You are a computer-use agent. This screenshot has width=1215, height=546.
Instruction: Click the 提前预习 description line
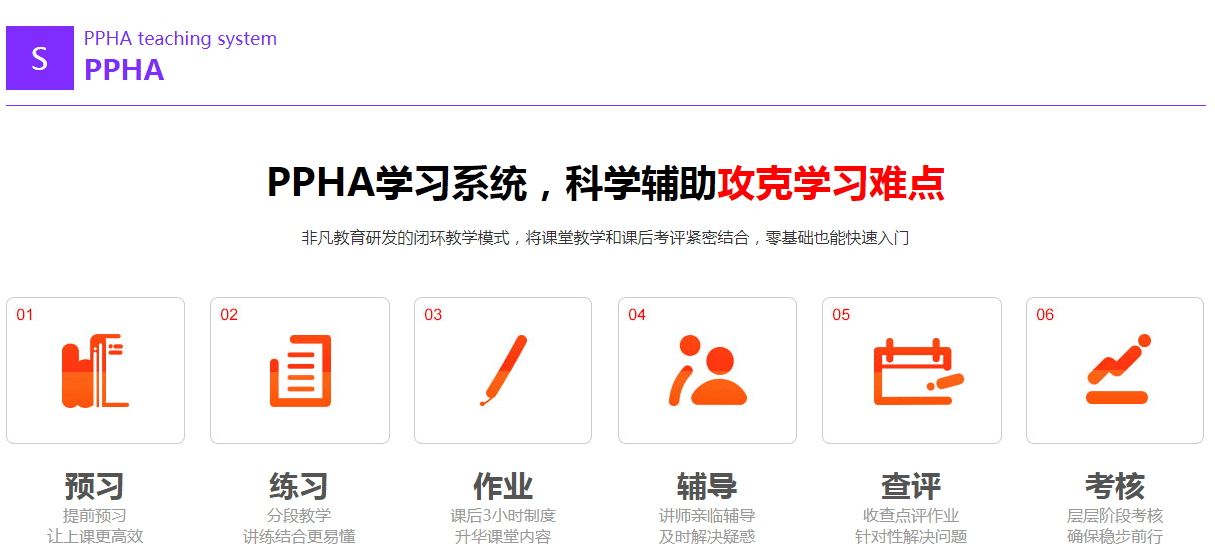(95, 516)
